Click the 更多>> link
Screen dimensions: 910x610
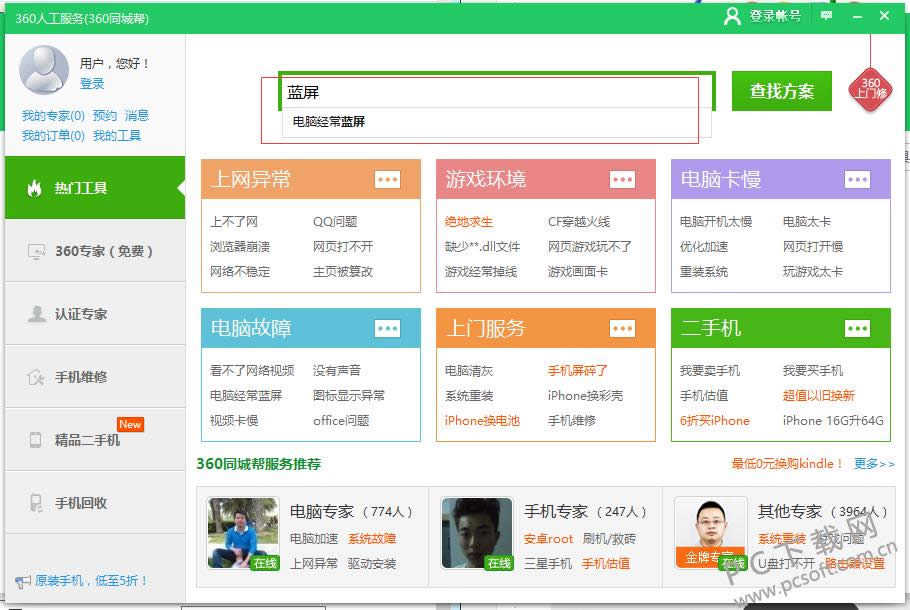[874, 464]
